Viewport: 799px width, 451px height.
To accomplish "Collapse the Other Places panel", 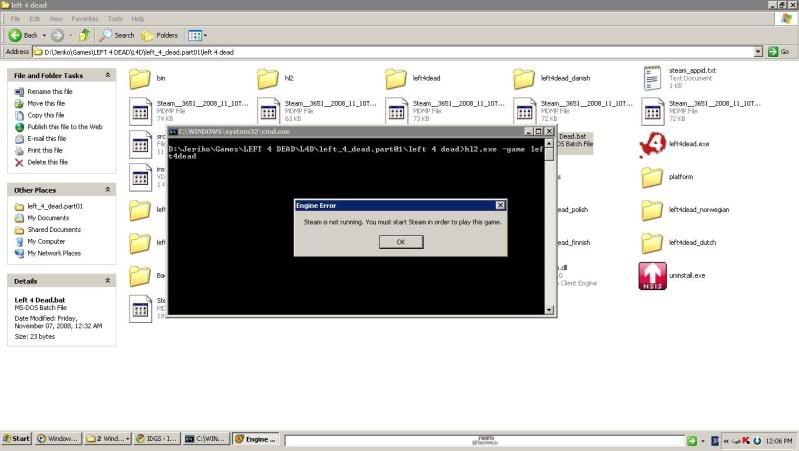I will (x=108, y=190).
